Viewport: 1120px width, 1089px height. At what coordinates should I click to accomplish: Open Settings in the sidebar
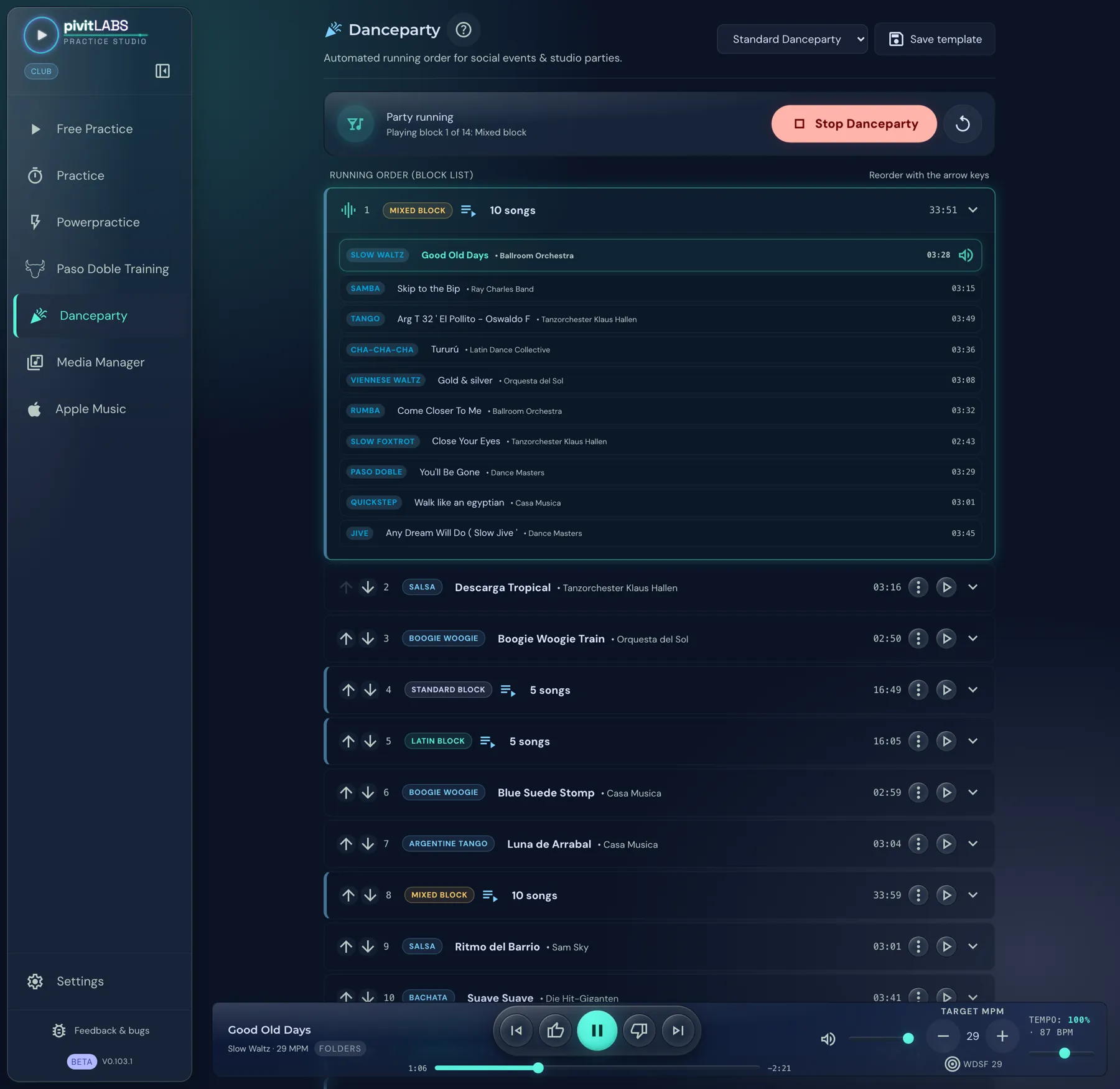[100, 981]
